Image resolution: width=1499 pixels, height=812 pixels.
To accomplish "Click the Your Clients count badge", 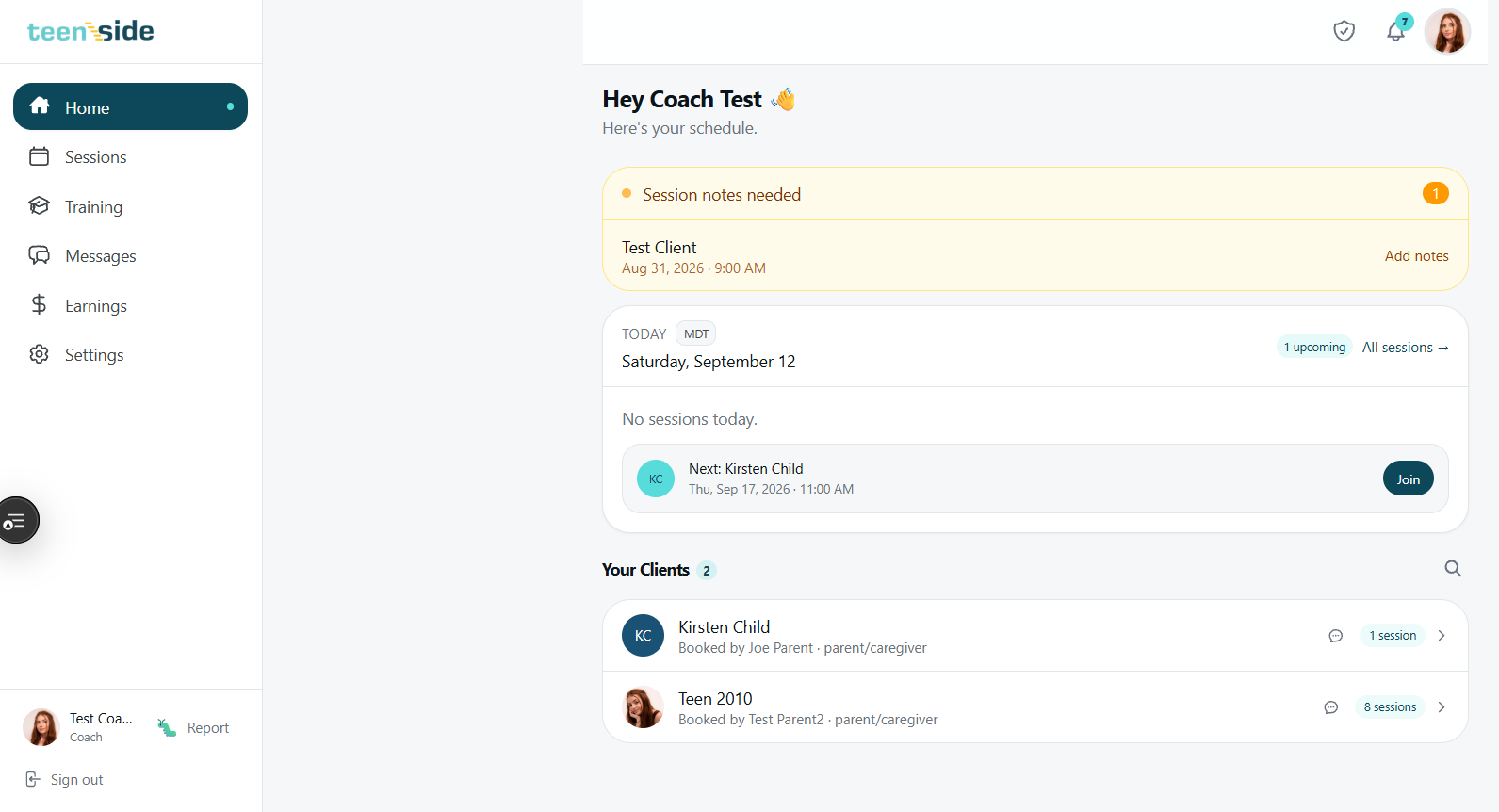I will point(707,571).
